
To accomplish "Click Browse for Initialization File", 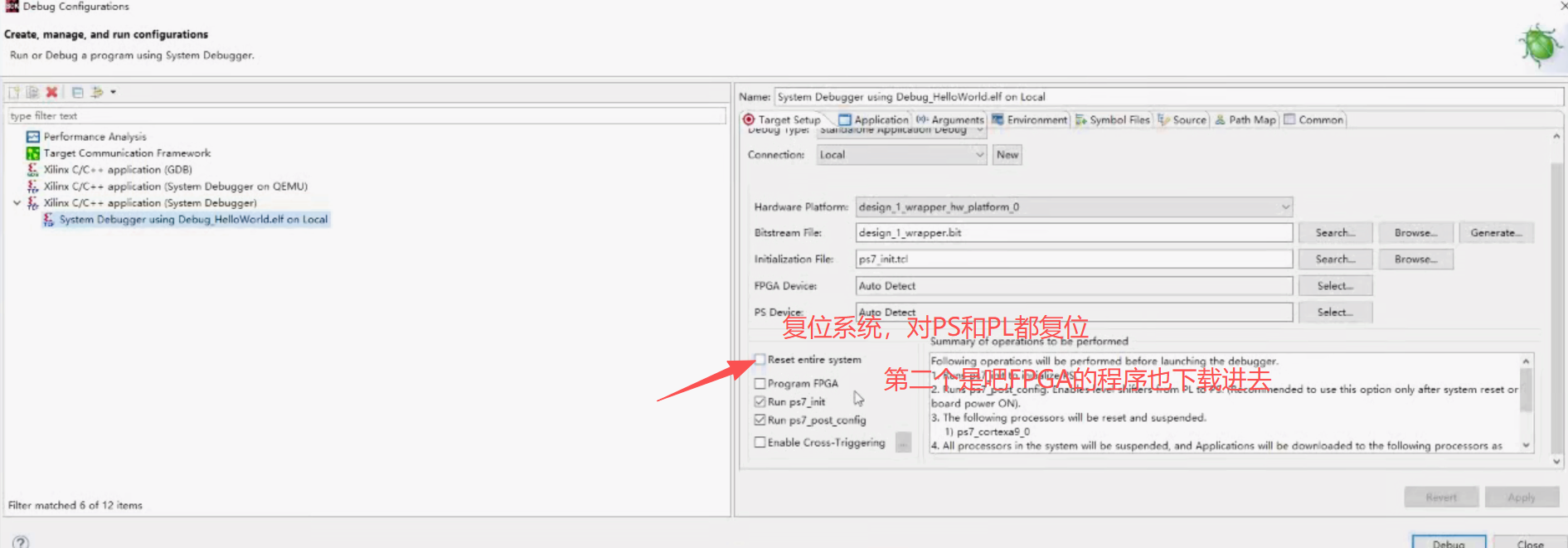I will click(x=1415, y=259).
